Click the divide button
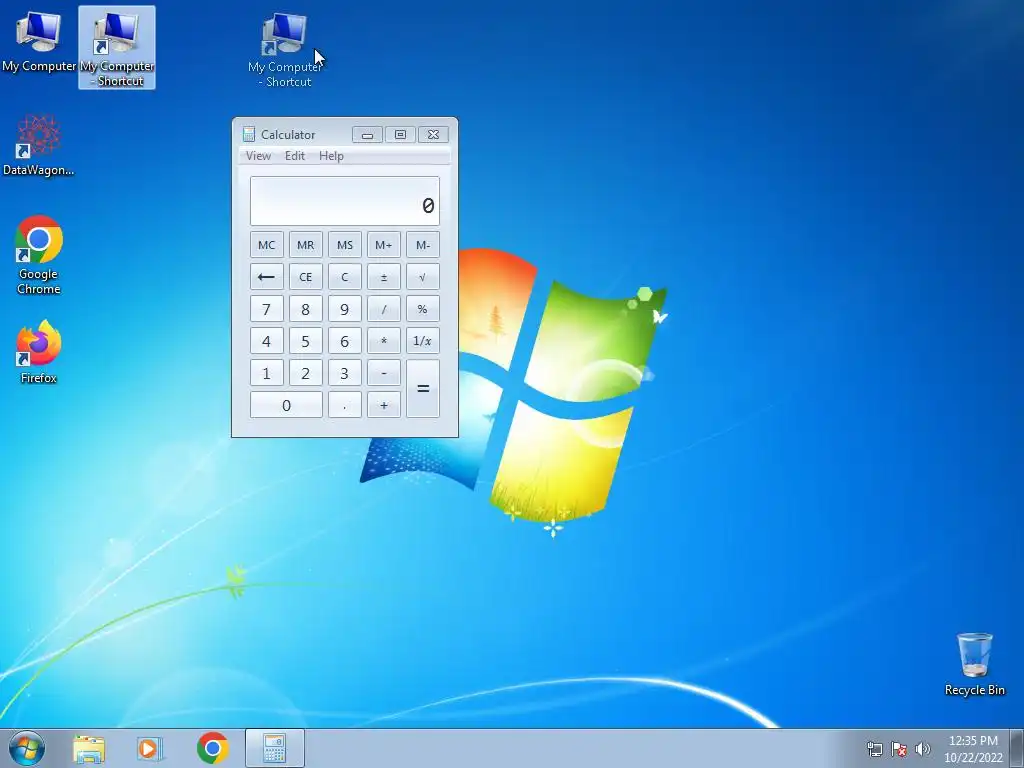 point(384,309)
